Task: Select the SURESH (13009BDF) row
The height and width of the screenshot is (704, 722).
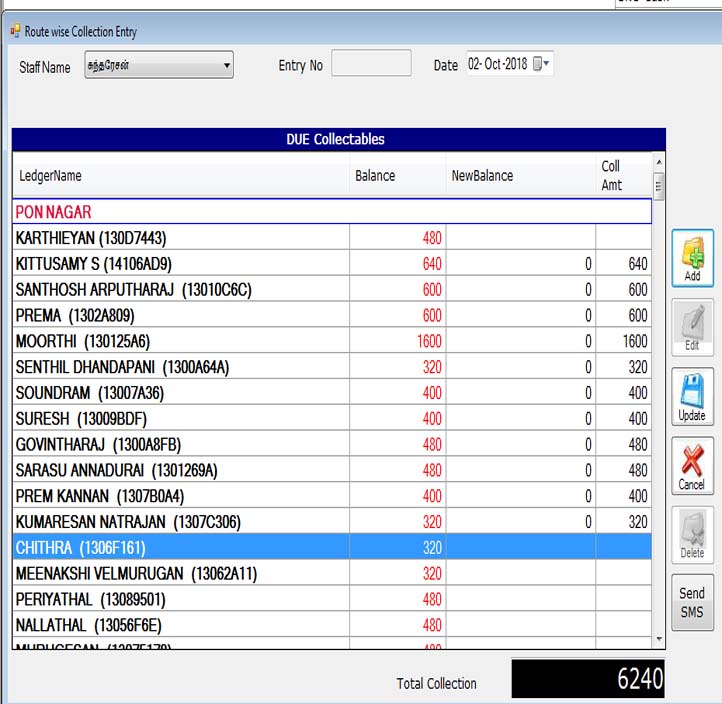Action: (x=332, y=418)
